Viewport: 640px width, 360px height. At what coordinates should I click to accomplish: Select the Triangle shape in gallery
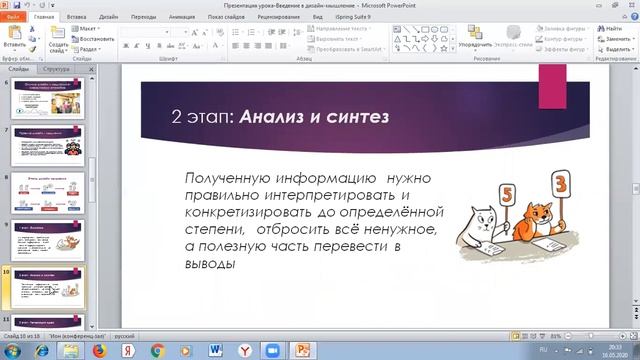(x=397, y=39)
